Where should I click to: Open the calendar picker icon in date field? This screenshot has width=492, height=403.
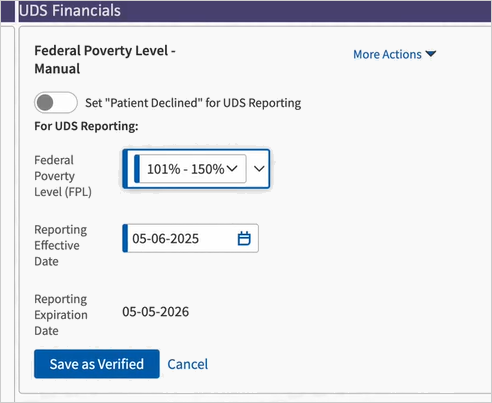click(x=244, y=239)
